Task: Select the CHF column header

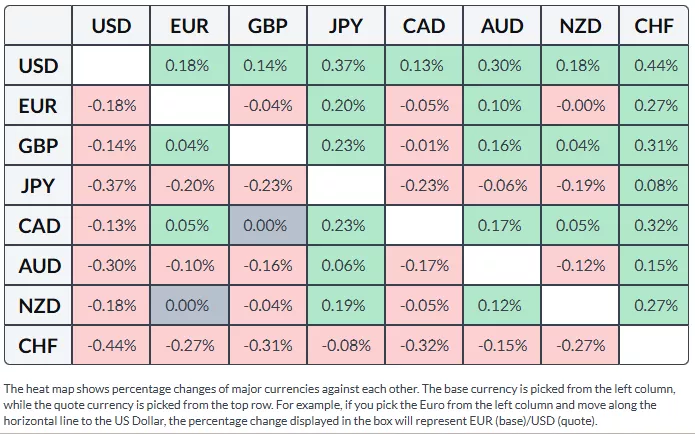Action: tap(653, 25)
